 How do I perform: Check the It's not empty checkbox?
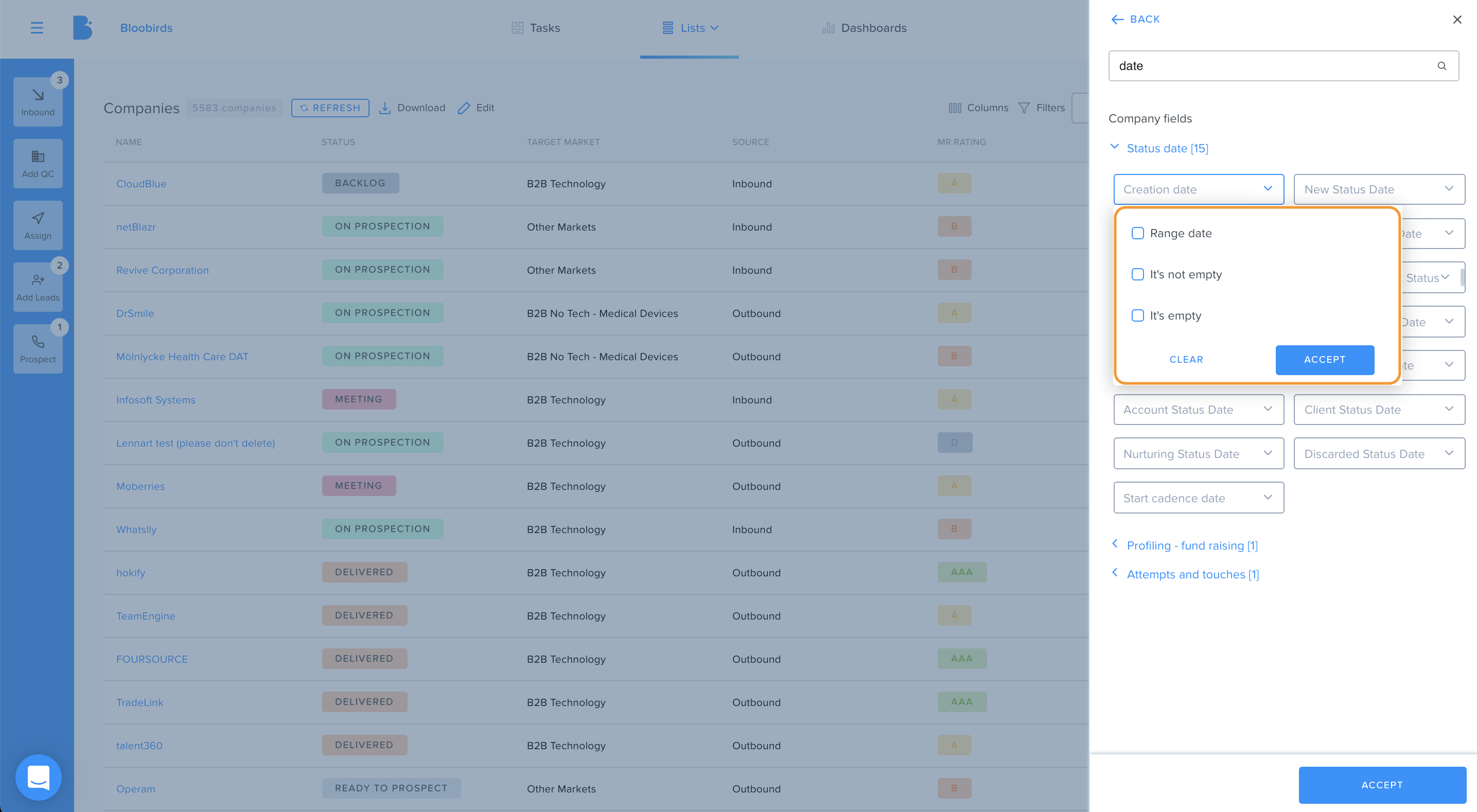[x=1137, y=274]
